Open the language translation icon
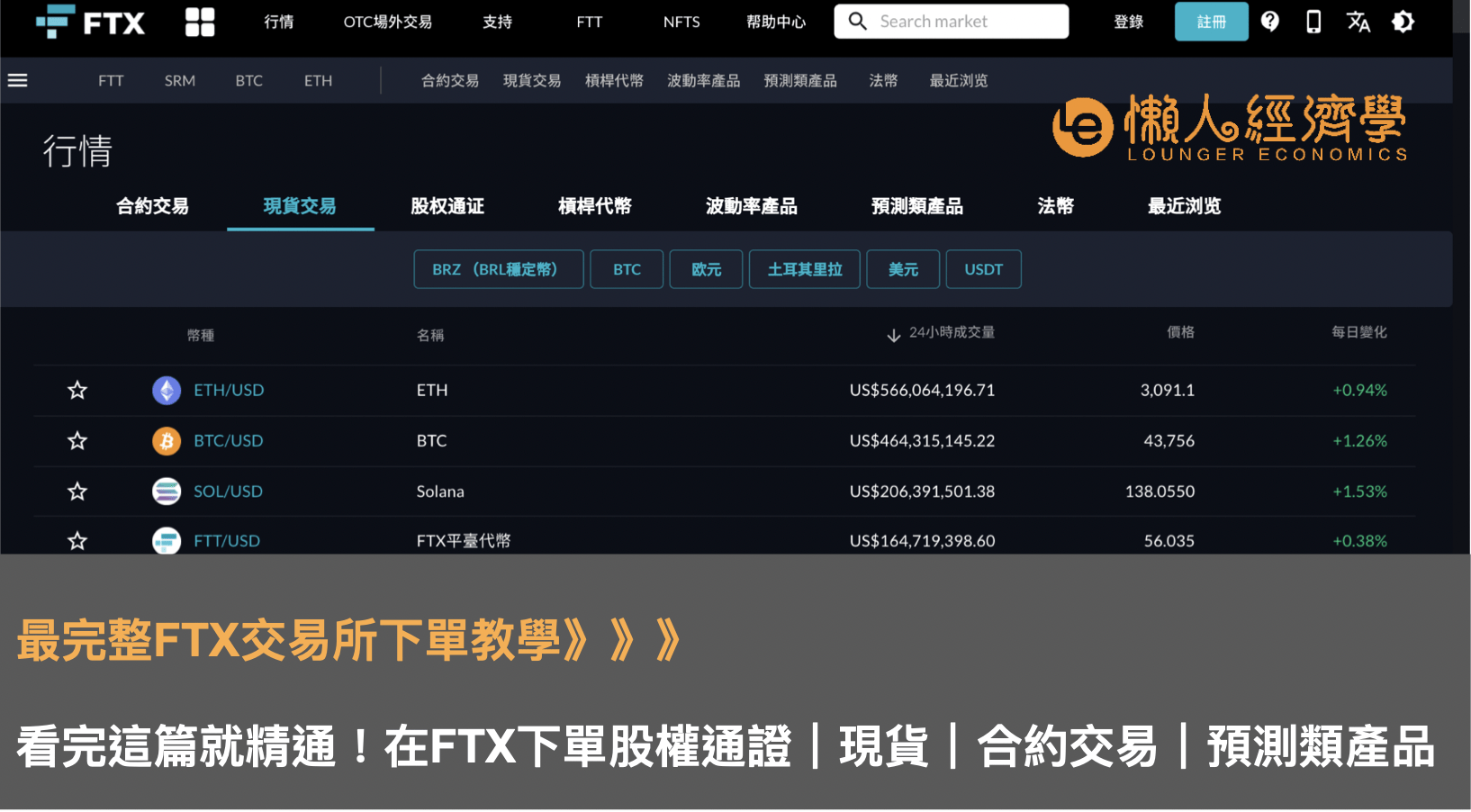 [x=1358, y=22]
